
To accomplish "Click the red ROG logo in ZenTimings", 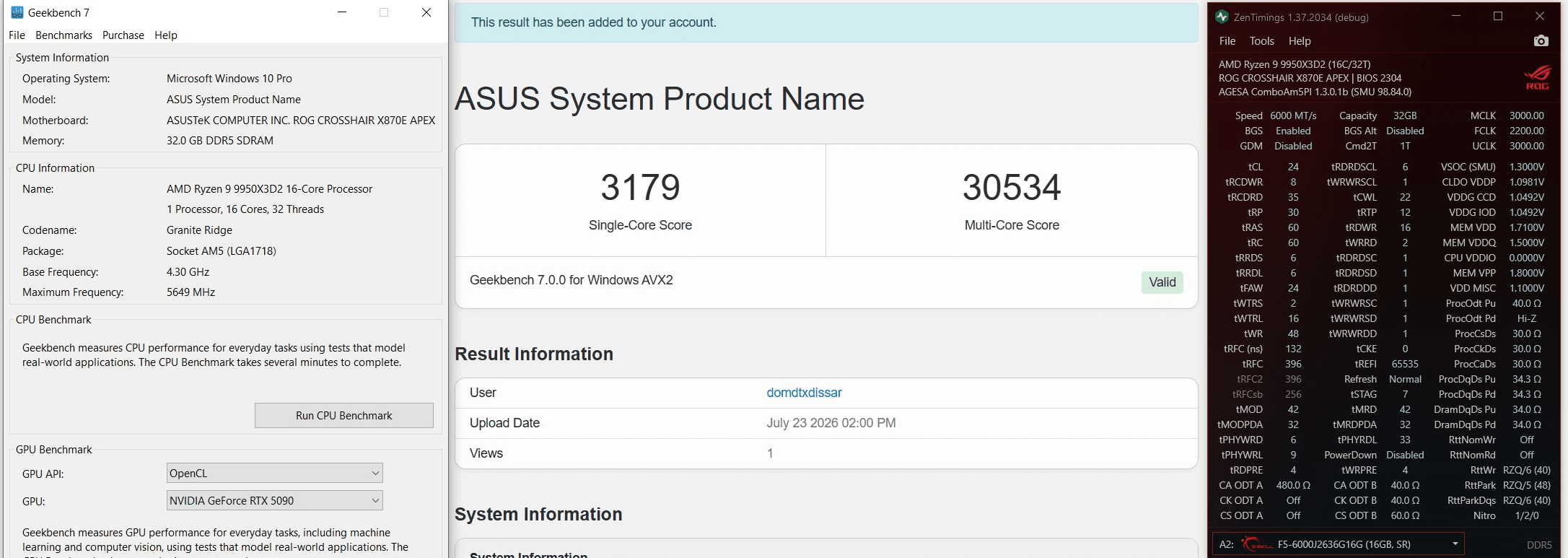I will 1537,77.
